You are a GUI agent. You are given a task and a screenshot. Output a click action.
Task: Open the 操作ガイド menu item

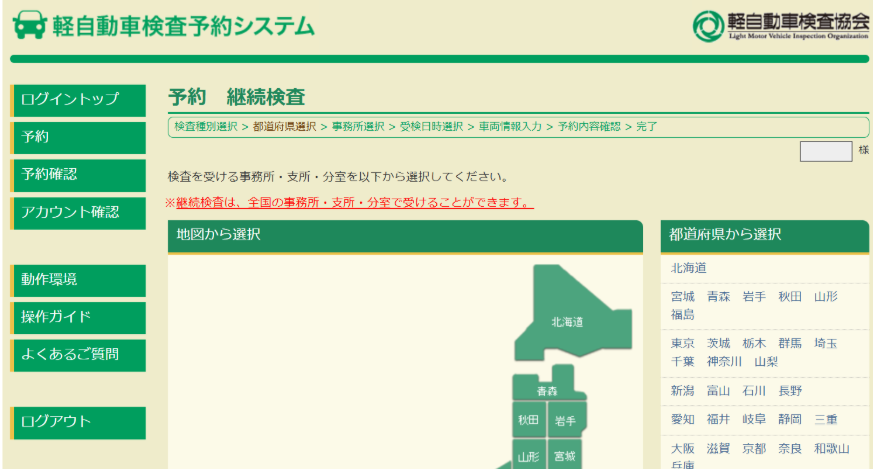(x=79, y=318)
